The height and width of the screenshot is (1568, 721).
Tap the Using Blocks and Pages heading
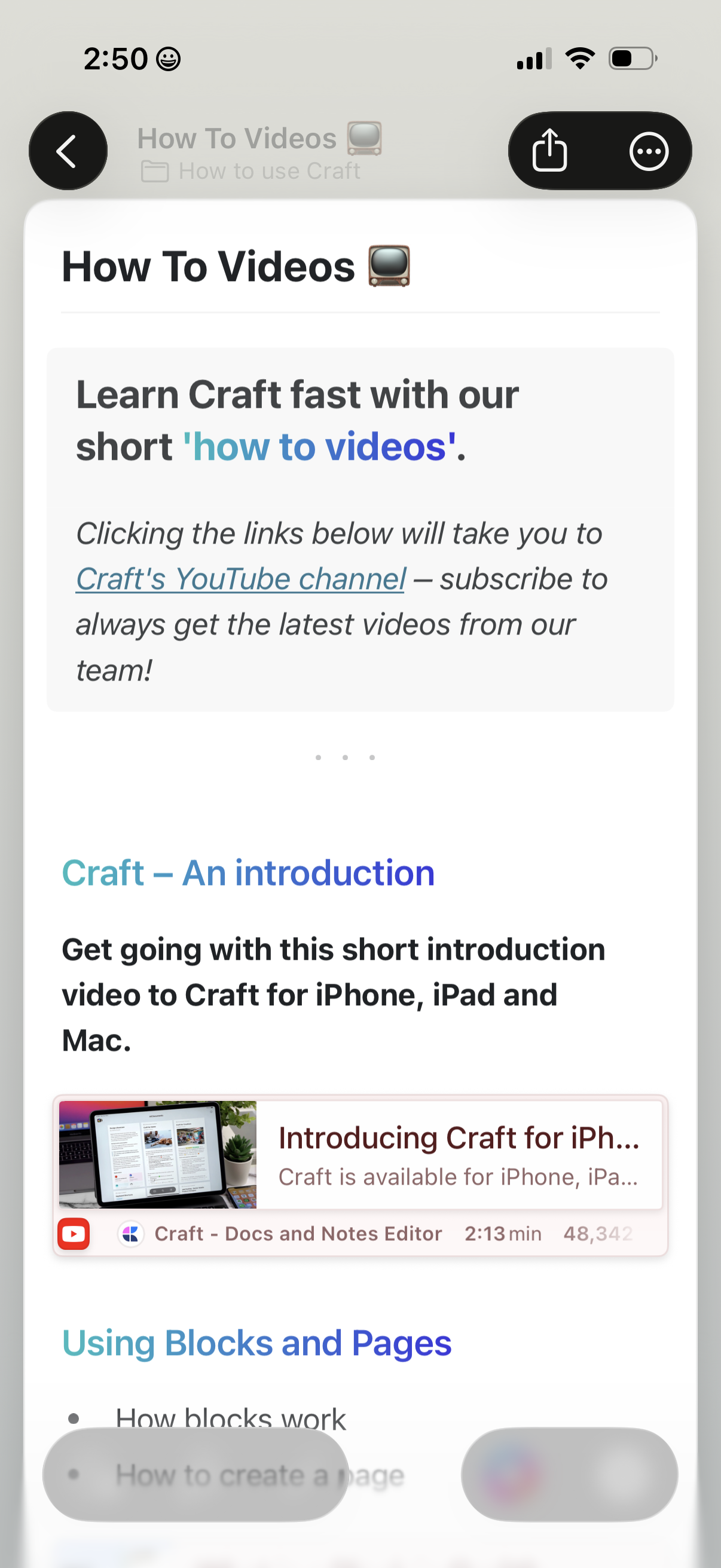pos(256,1343)
